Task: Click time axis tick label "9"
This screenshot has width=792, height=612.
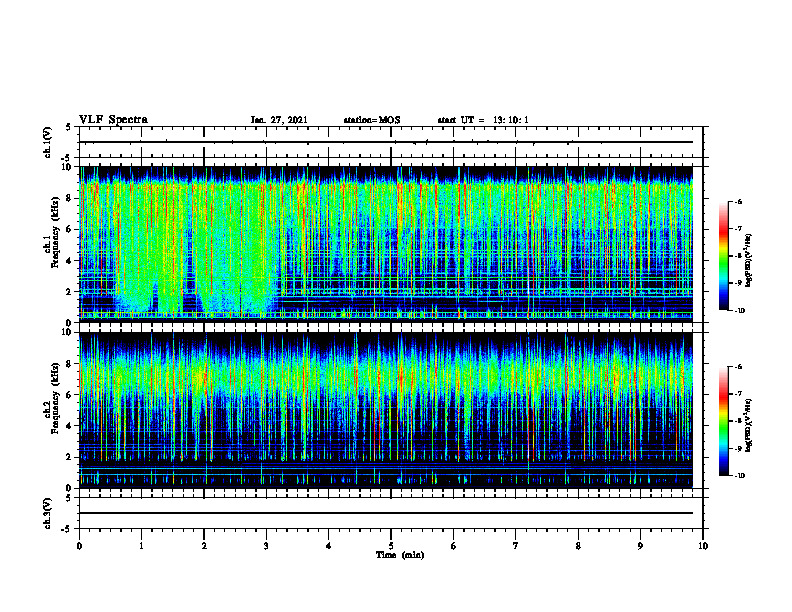Action: coord(640,546)
